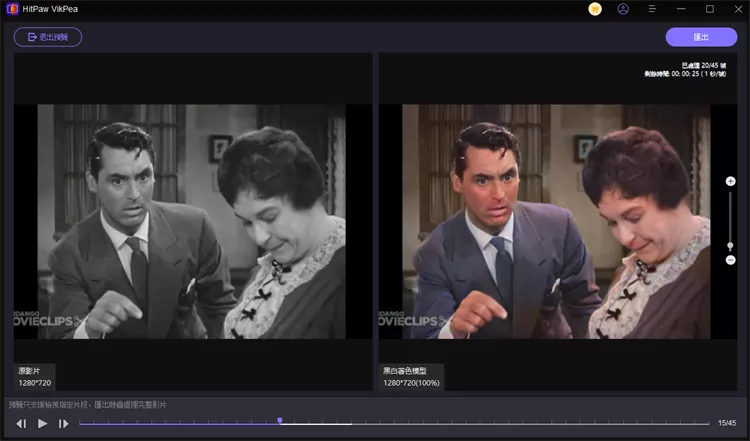Step back to the previous frame
The image size is (750, 441).
click(21, 424)
